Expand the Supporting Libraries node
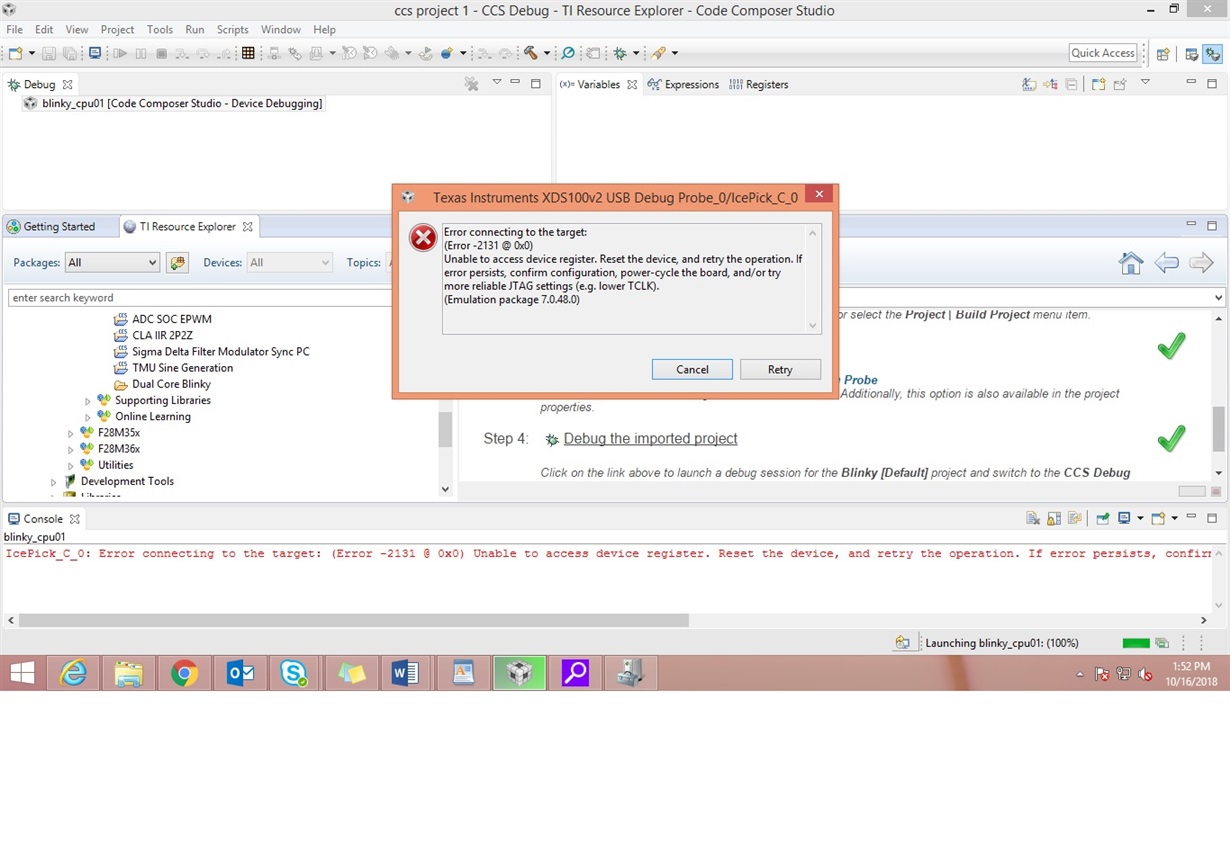1230x842 pixels. (x=87, y=400)
